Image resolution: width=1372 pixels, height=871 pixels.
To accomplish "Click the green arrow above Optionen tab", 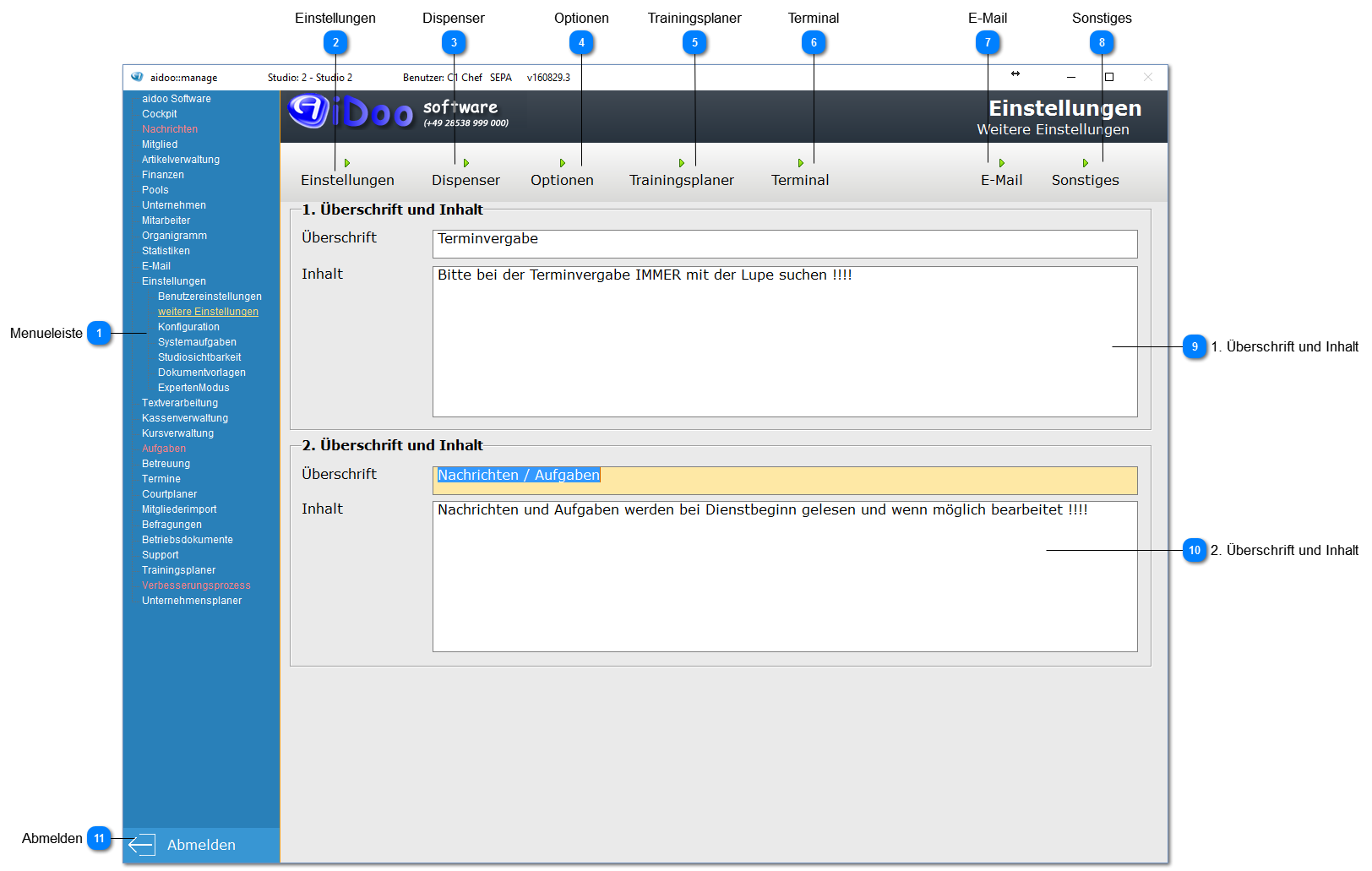I will pyautogui.click(x=563, y=163).
